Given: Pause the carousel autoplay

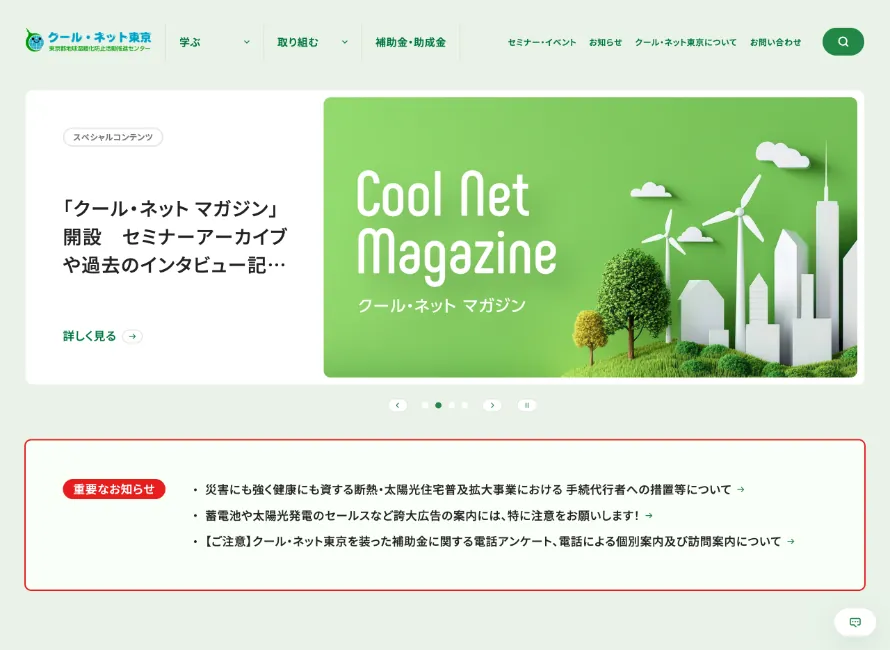Looking at the screenshot, I should (x=527, y=405).
